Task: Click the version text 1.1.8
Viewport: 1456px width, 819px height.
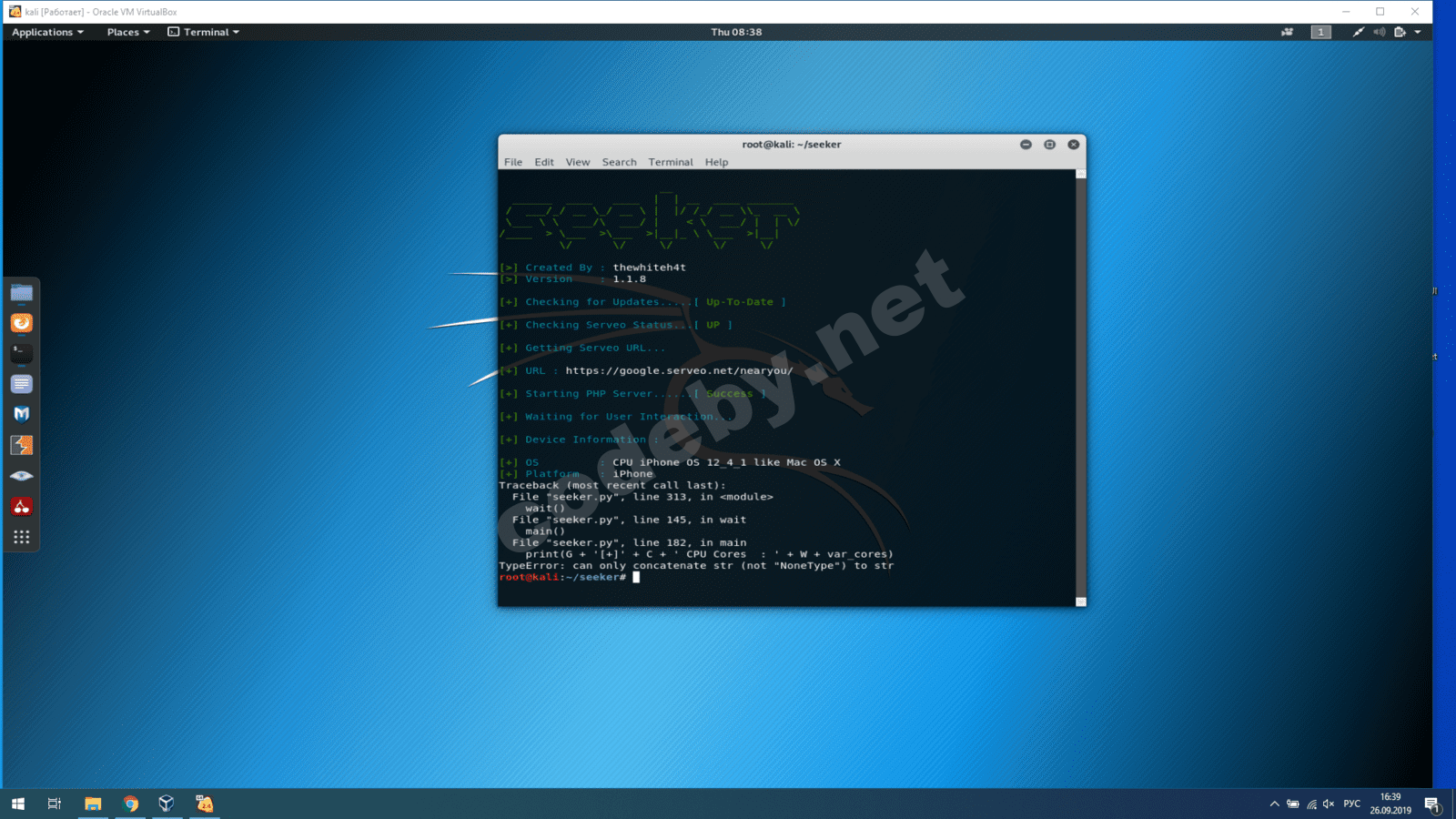Action: tap(629, 279)
